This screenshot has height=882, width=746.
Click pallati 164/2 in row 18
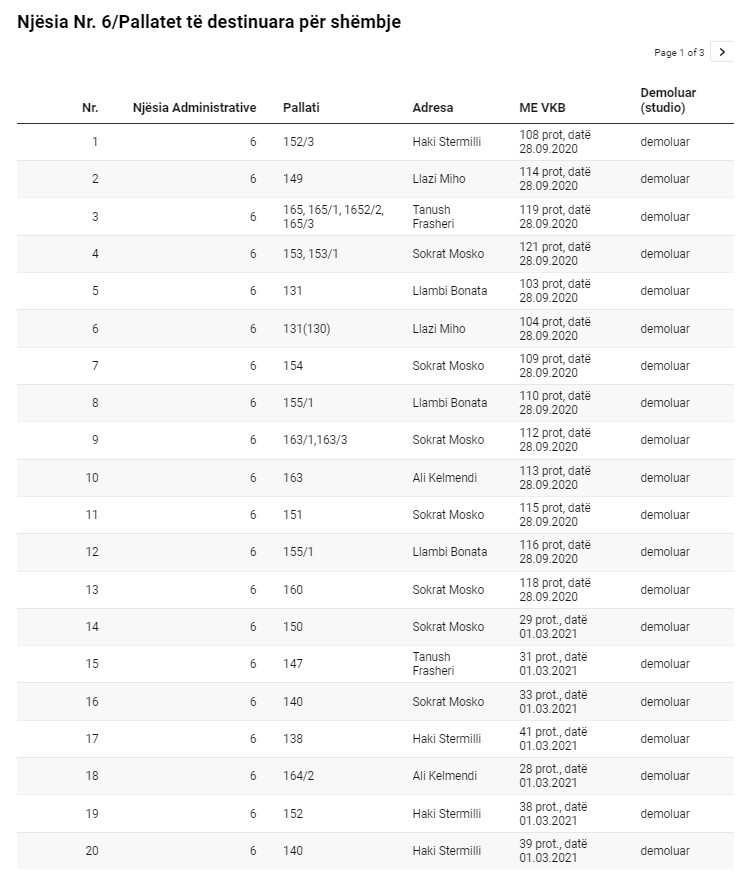pyautogui.click(x=298, y=776)
